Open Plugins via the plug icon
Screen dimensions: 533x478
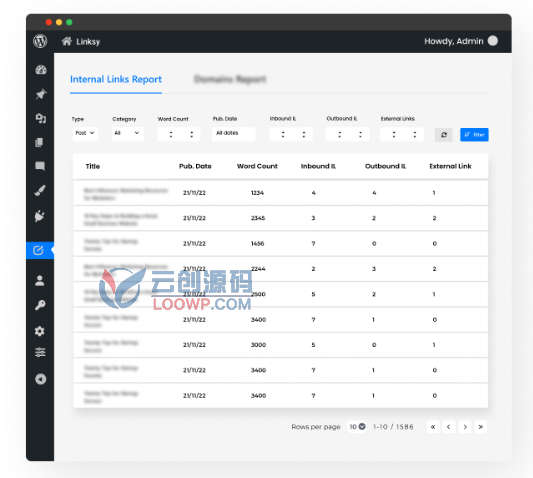click(x=40, y=216)
